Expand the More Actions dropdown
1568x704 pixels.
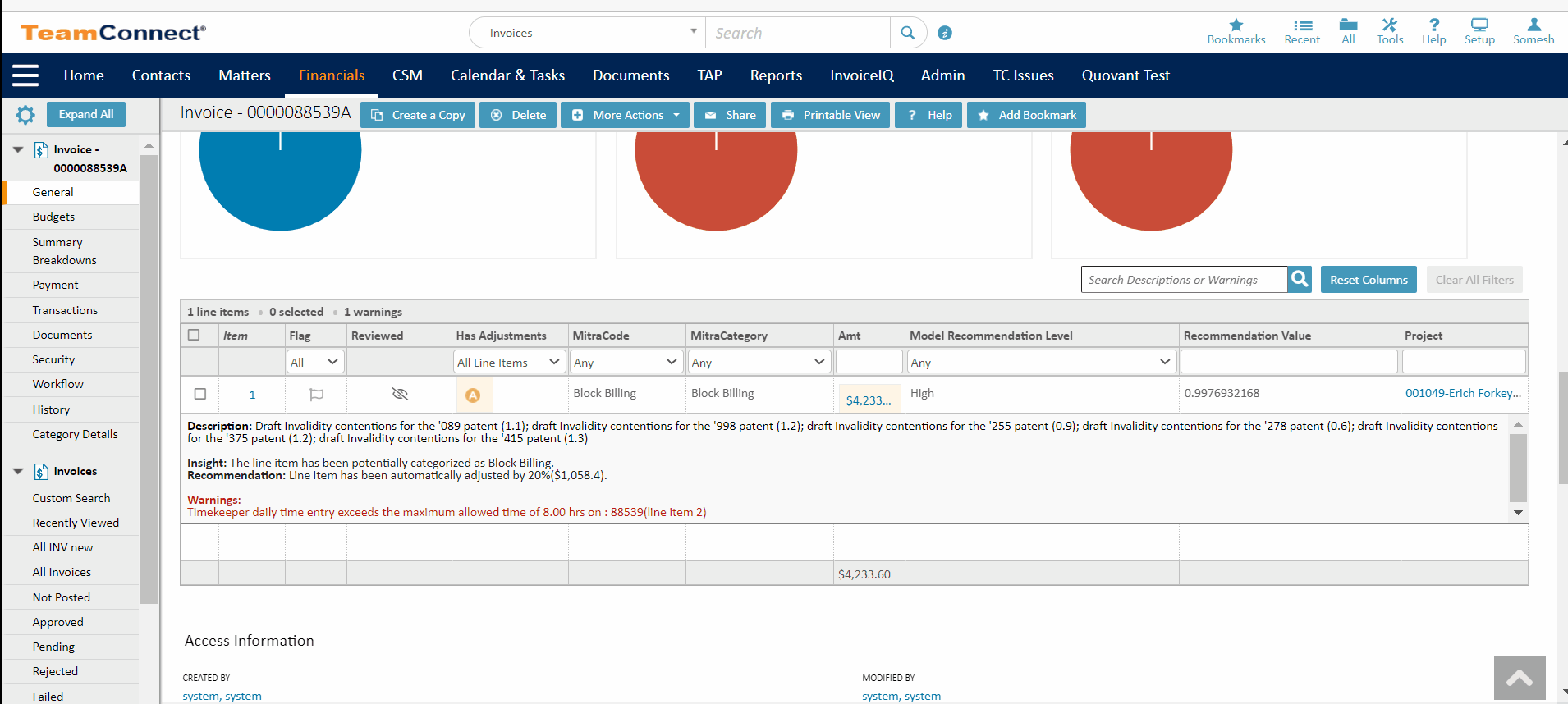click(x=626, y=115)
